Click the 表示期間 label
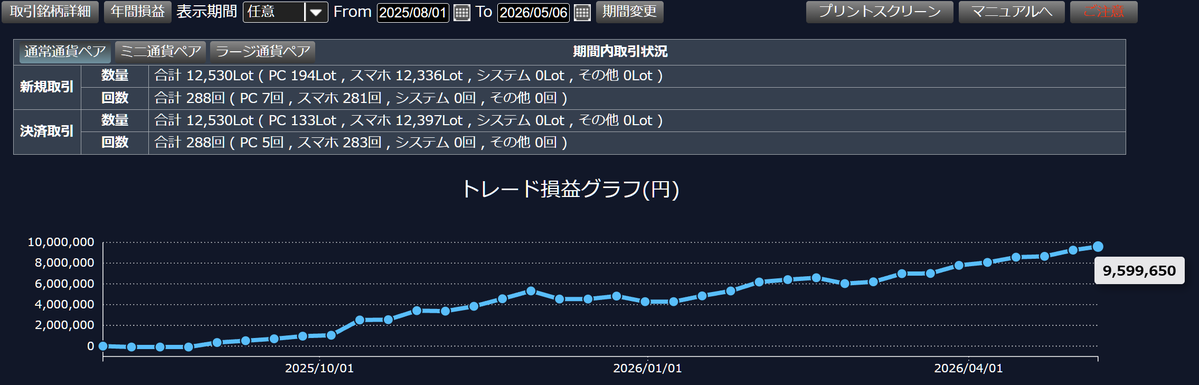This screenshot has height=385, width=1199. pyautogui.click(x=206, y=12)
